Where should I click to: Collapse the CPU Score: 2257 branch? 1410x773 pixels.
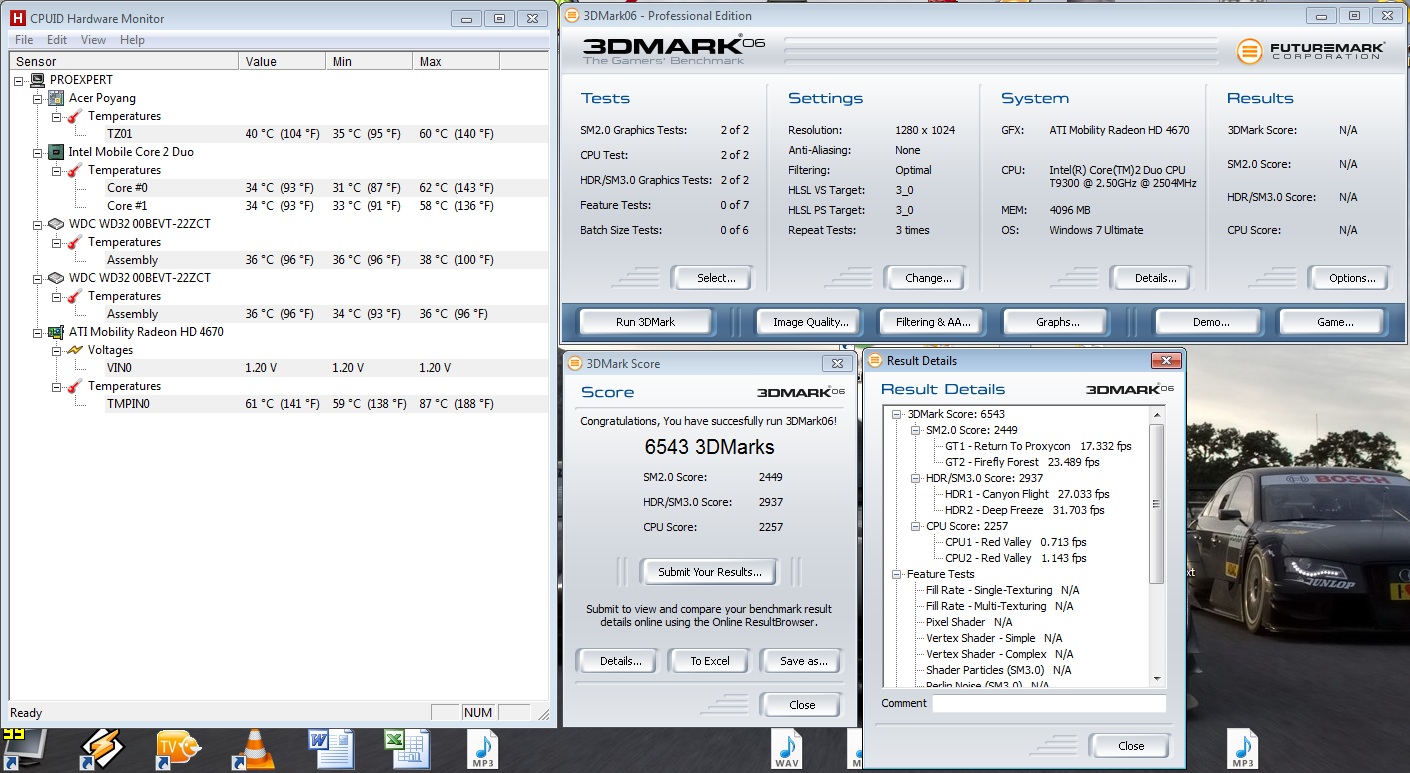tap(916, 526)
